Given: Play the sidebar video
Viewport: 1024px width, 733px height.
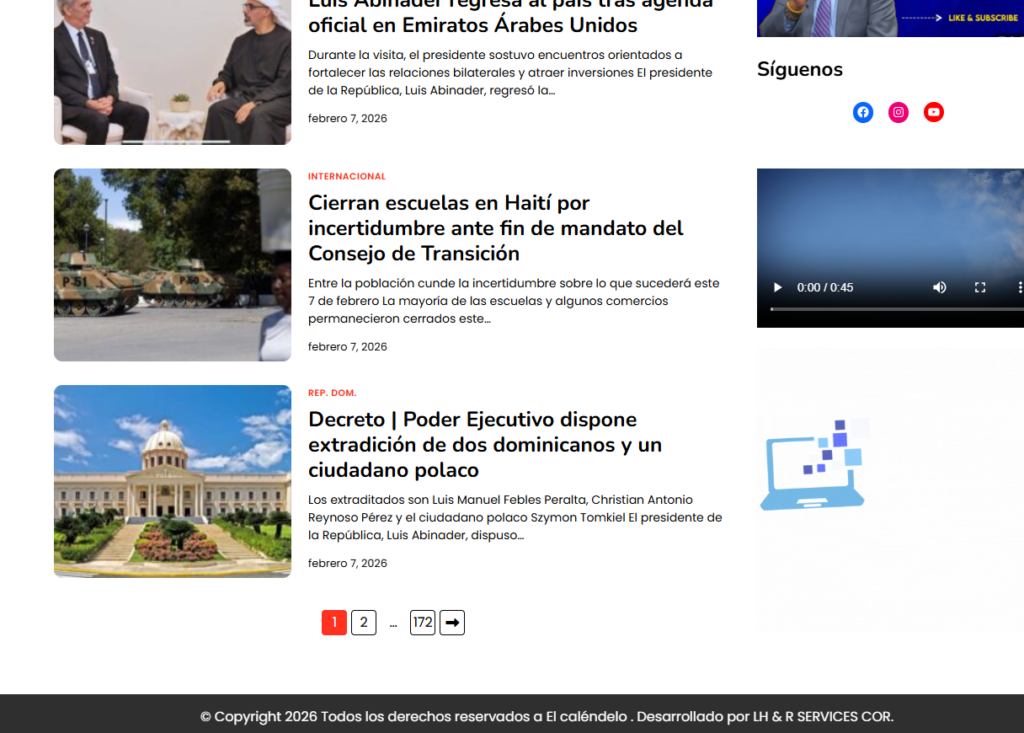Looking at the screenshot, I should click(x=777, y=288).
